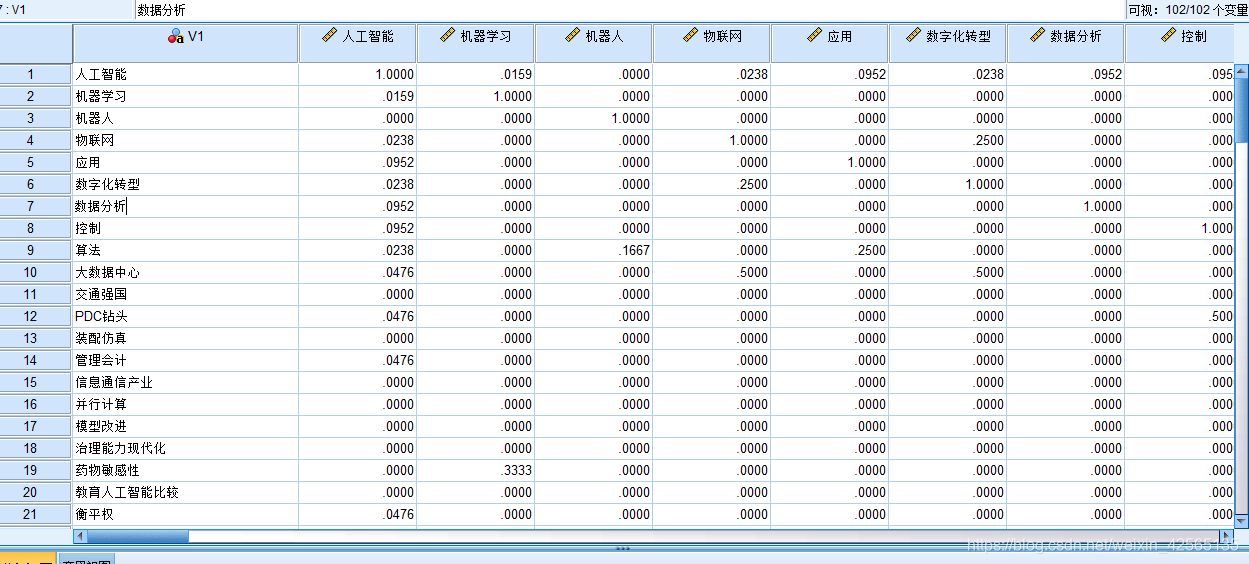
Task: Click the 衡平权 cell in row 21
Action: coord(186,514)
